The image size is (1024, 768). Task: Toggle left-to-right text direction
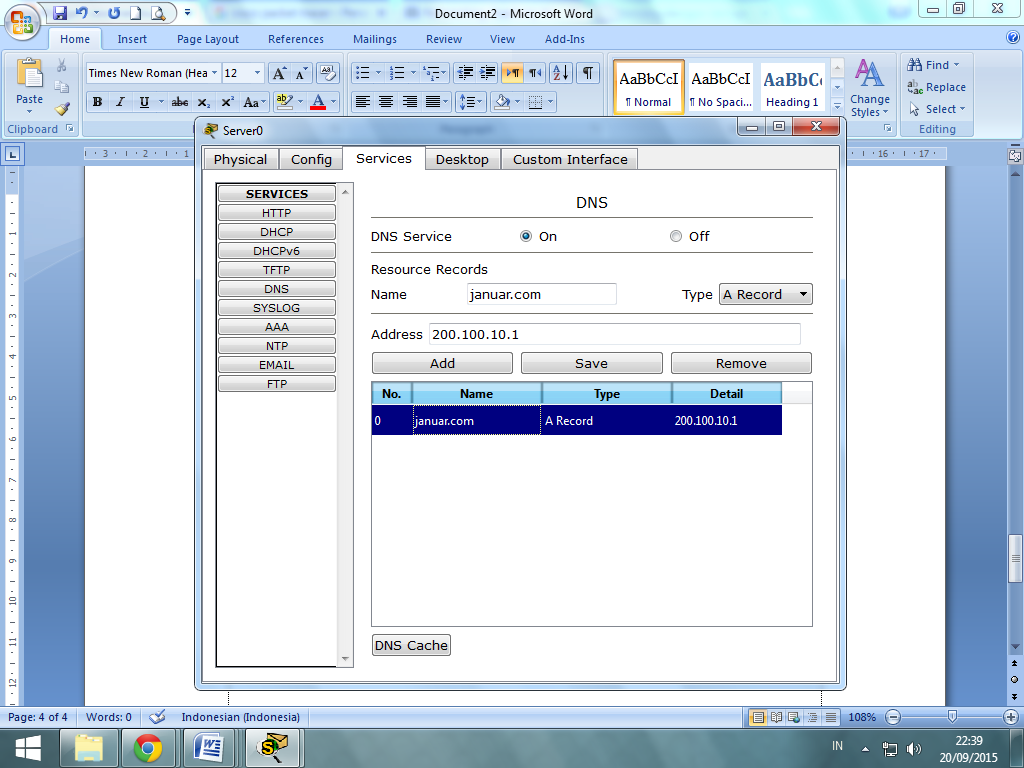pos(513,73)
